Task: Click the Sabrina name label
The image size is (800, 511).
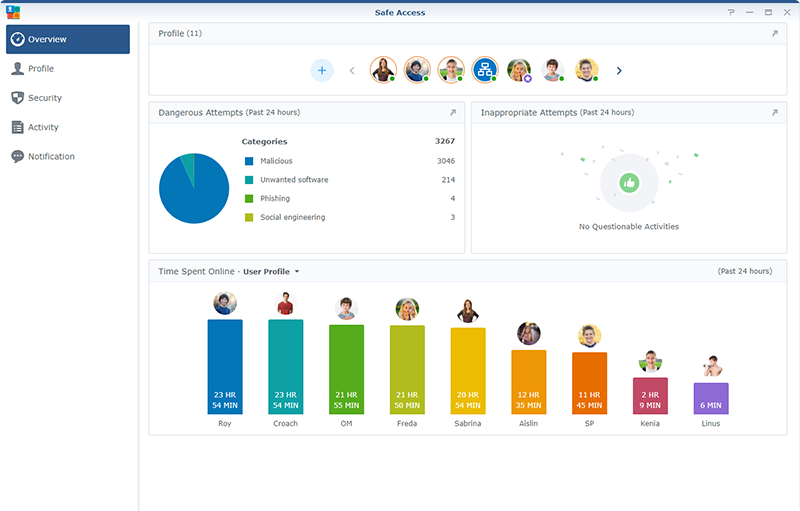Action: [468, 424]
